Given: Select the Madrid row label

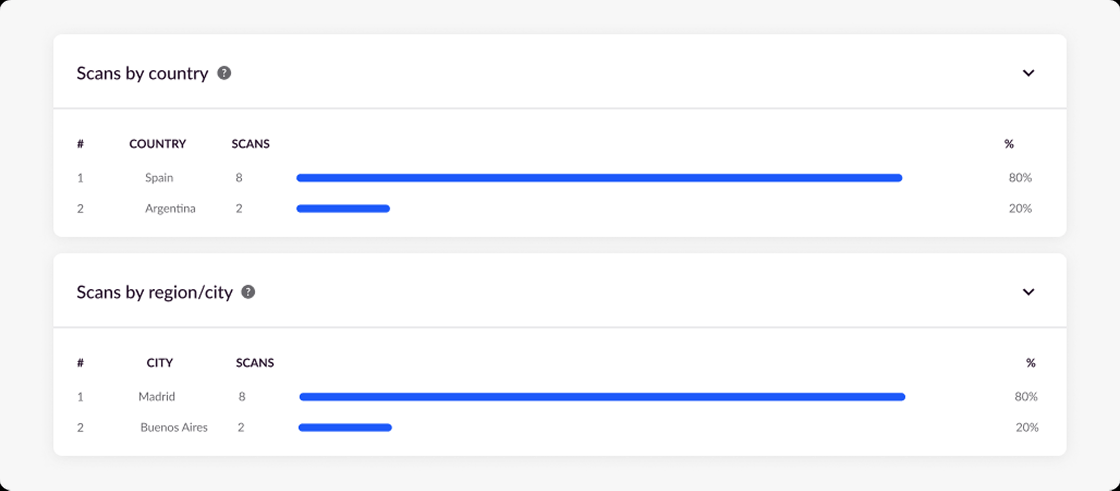Looking at the screenshot, I should [x=157, y=397].
